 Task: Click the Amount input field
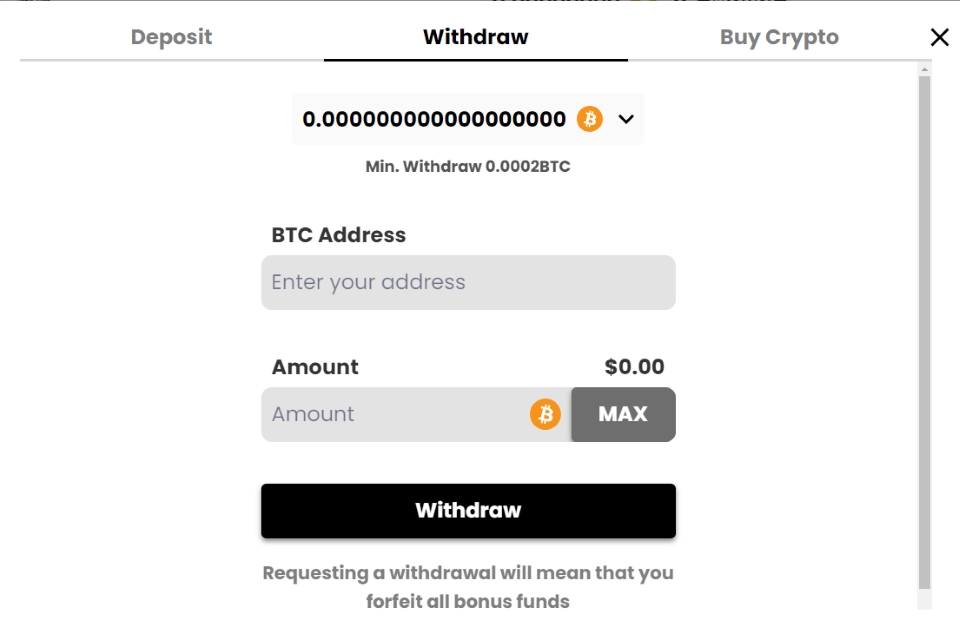click(x=400, y=413)
